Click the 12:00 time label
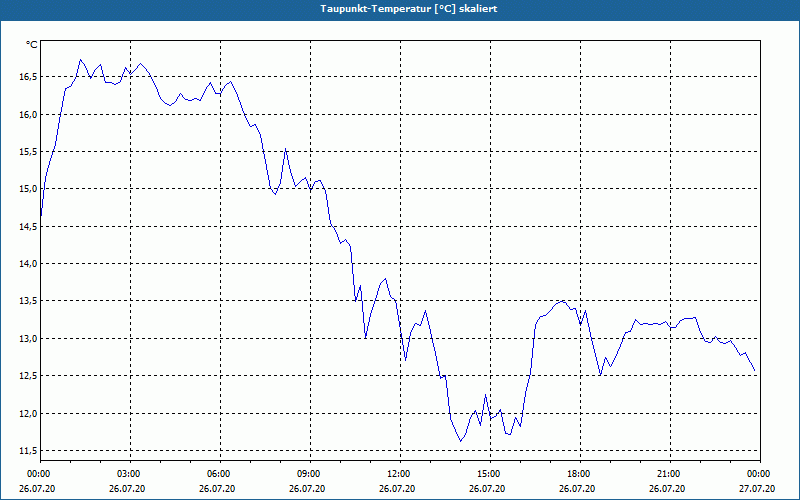 click(x=397, y=474)
